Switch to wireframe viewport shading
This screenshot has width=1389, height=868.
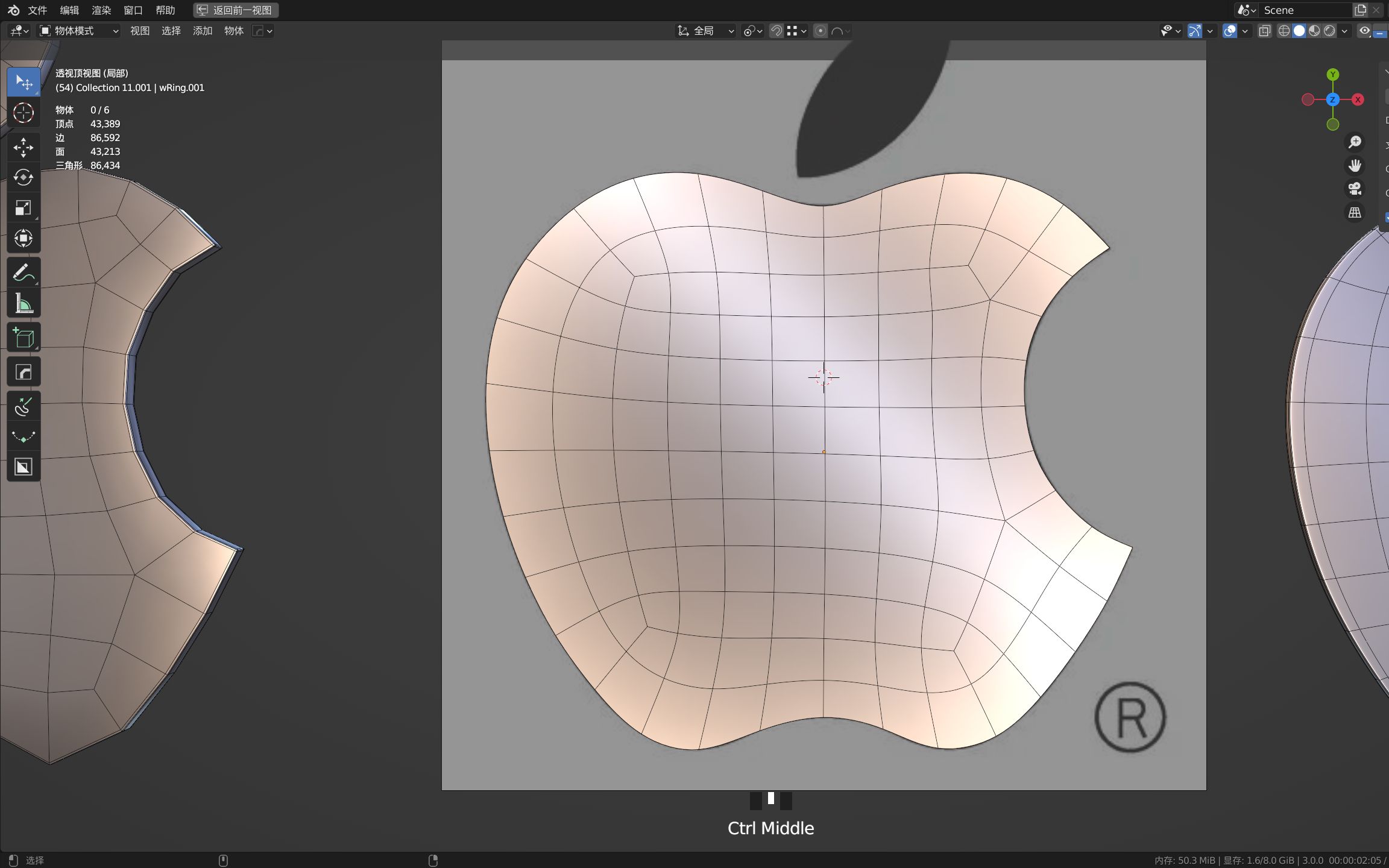point(1283,31)
